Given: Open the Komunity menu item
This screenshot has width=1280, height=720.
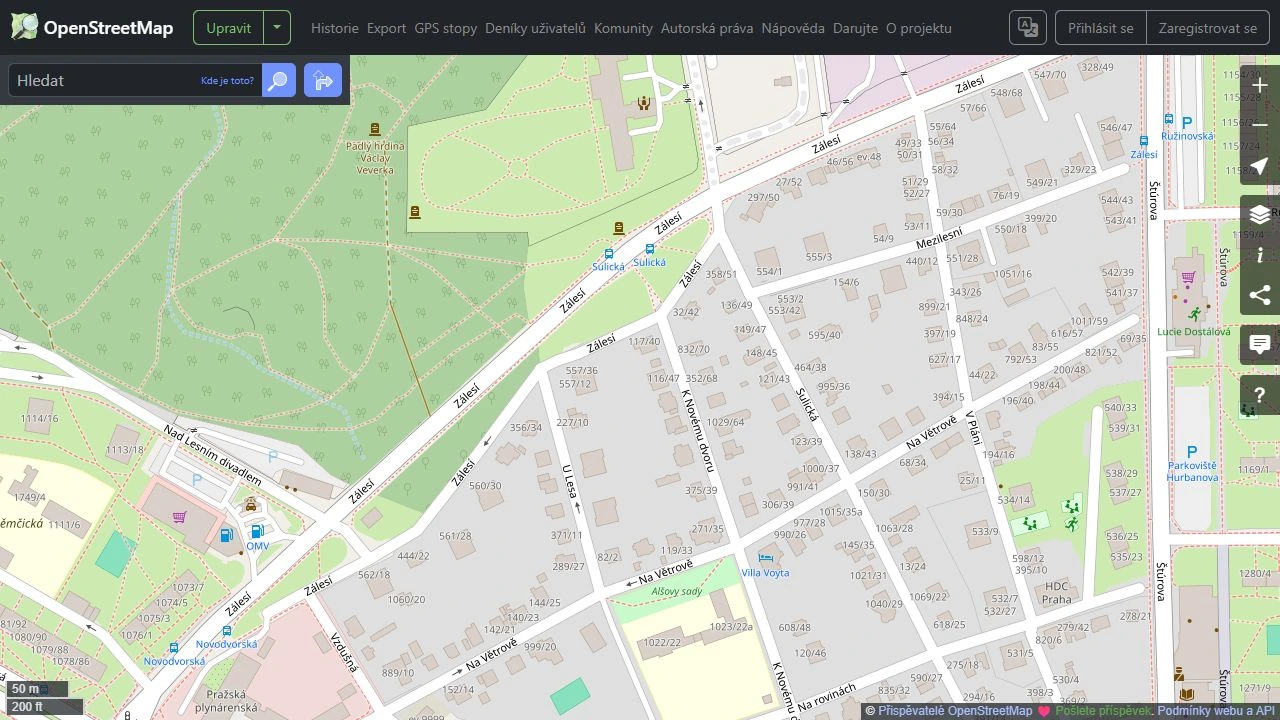Looking at the screenshot, I should coord(623,28).
